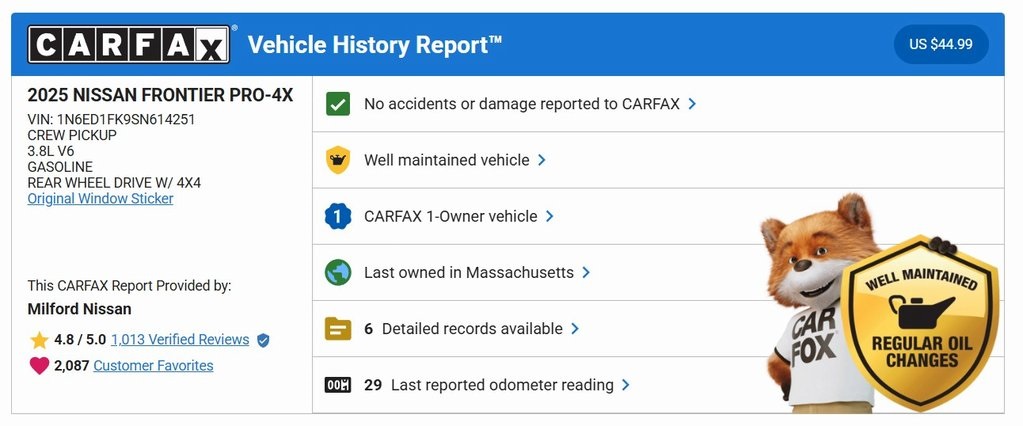Screen dimensions: 1023x426
Task: Open the Original Window Sticker link
Action: [100, 199]
